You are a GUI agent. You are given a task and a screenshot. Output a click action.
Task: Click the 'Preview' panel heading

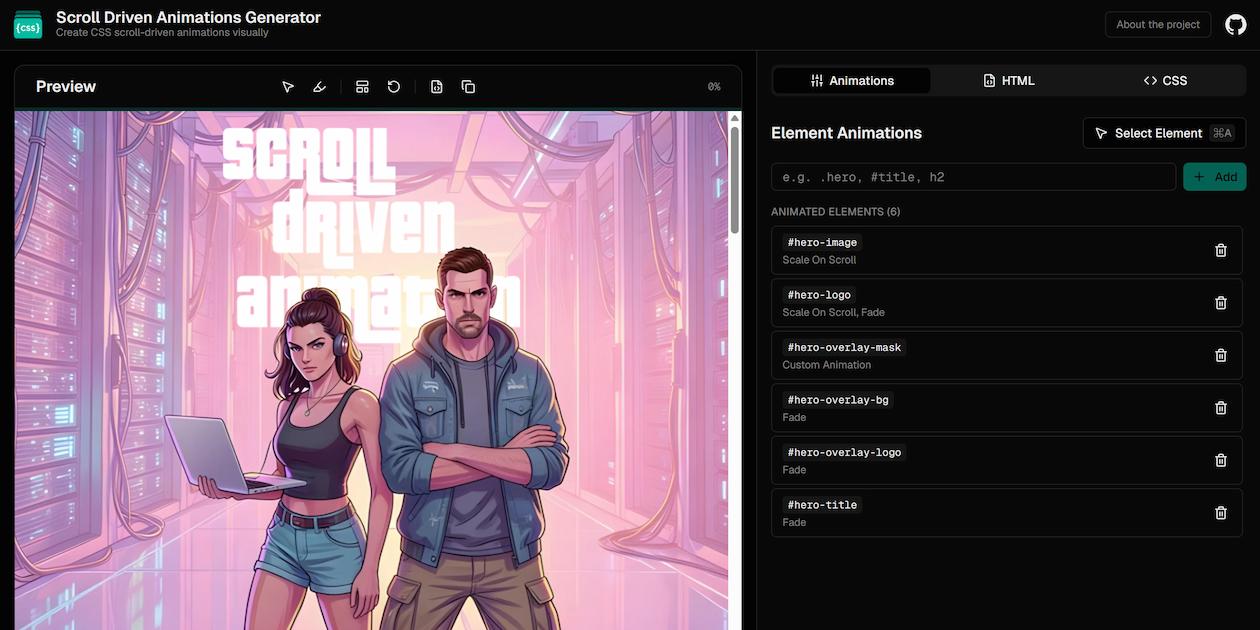click(x=66, y=87)
